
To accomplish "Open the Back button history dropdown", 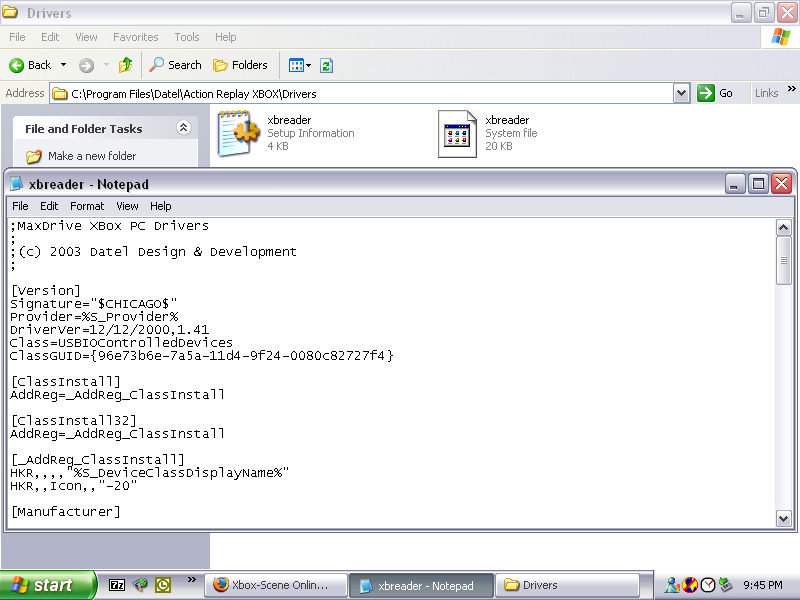I will tap(63, 65).
